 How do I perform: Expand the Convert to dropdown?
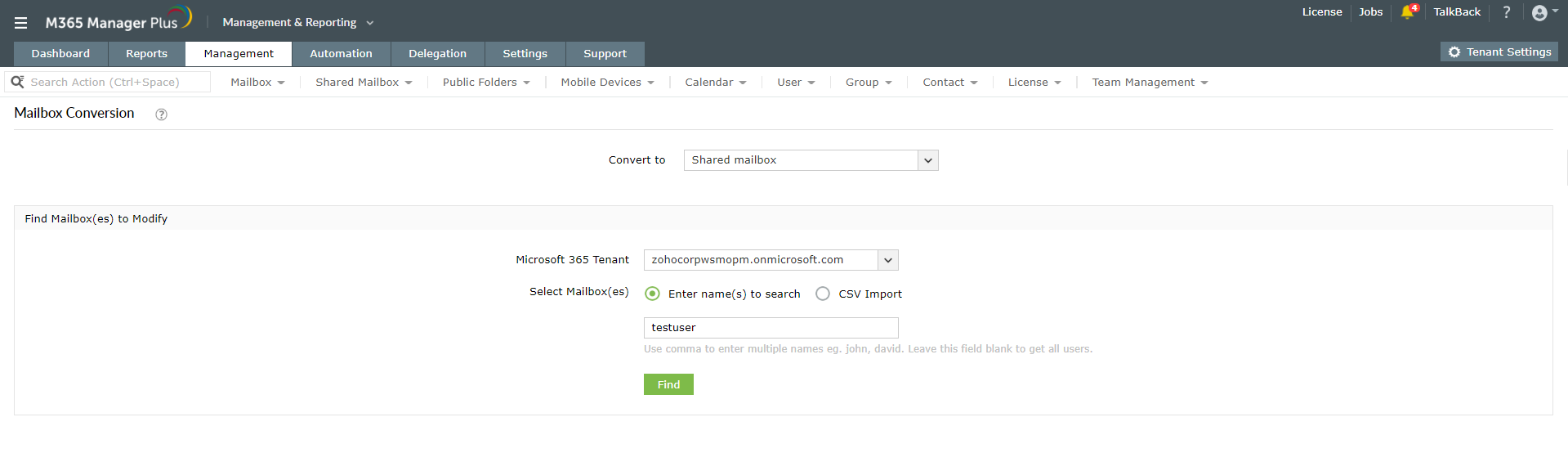tap(927, 160)
